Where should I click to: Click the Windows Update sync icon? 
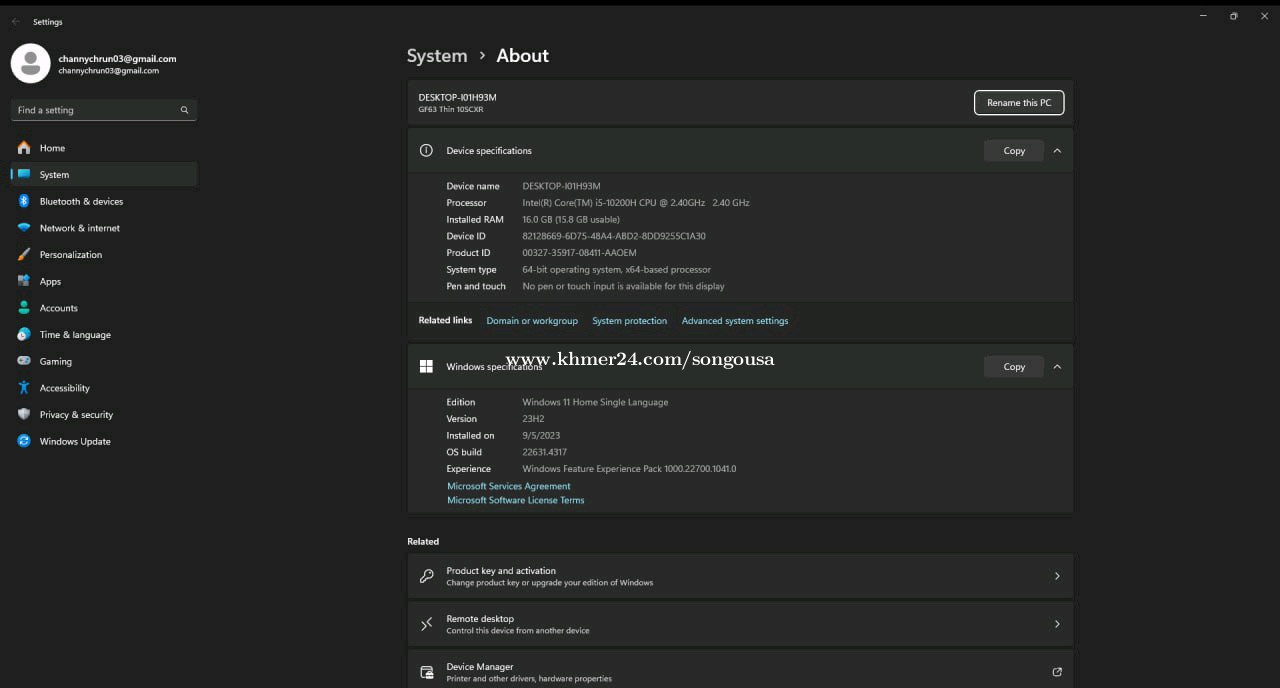tap(24, 441)
